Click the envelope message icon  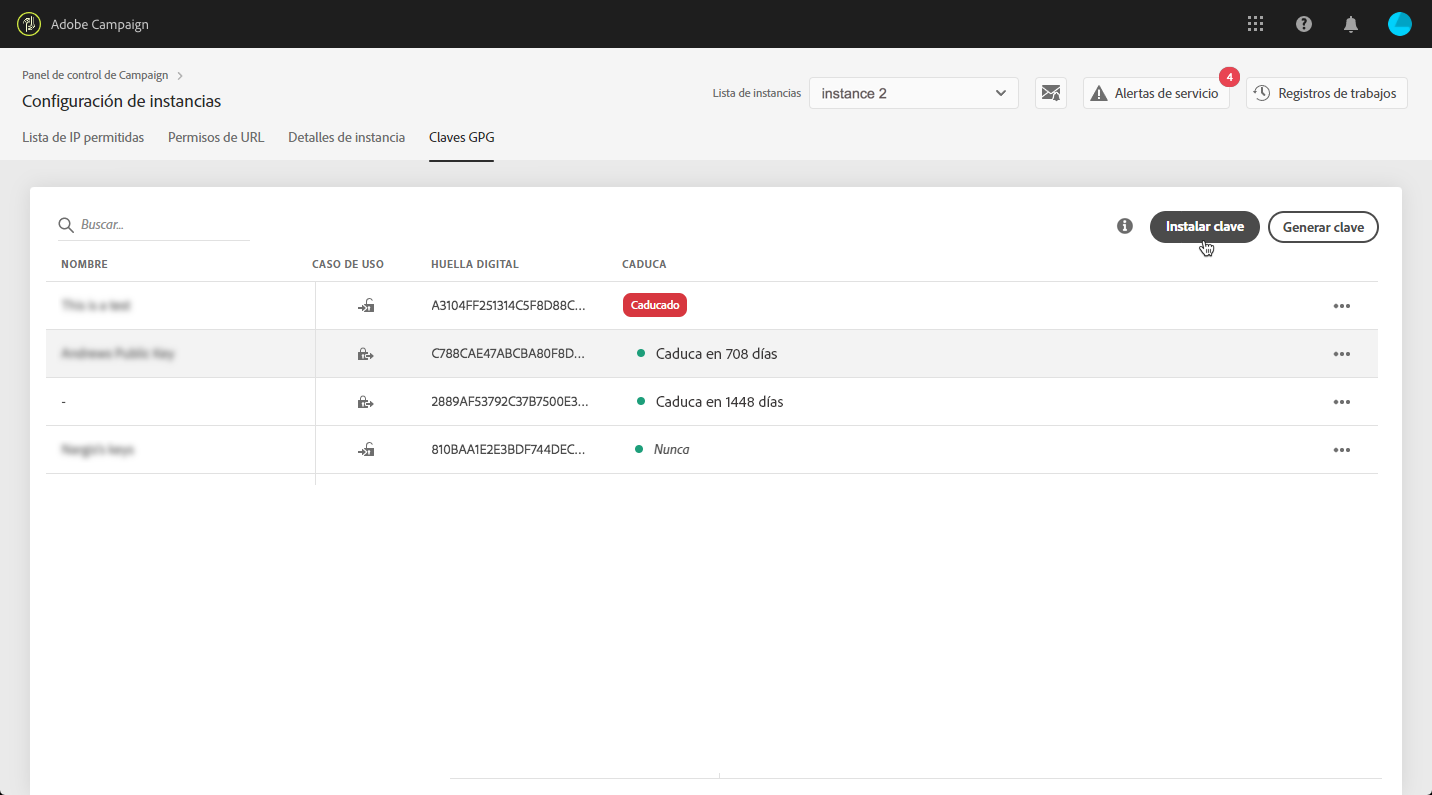click(x=1050, y=93)
